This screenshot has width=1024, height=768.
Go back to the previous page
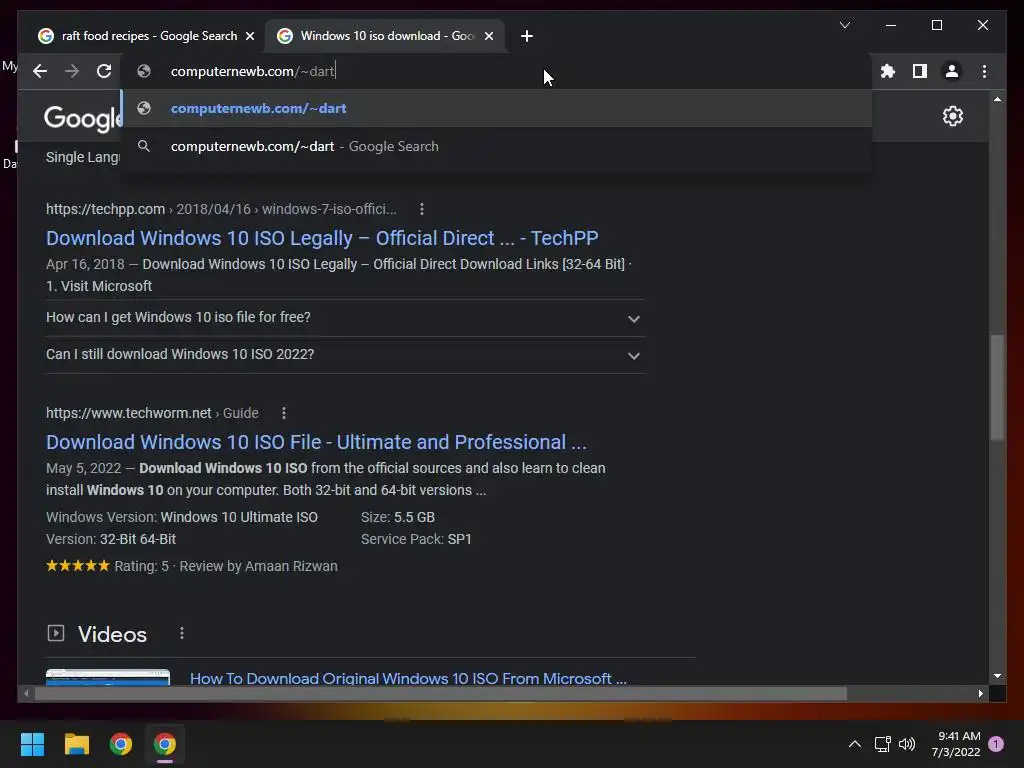(x=40, y=71)
